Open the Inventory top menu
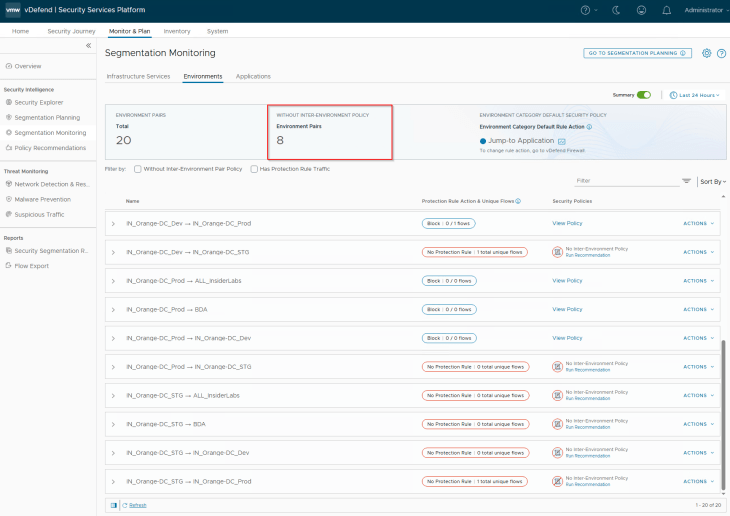Screen dimensions: 730x516 coord(176,31)
